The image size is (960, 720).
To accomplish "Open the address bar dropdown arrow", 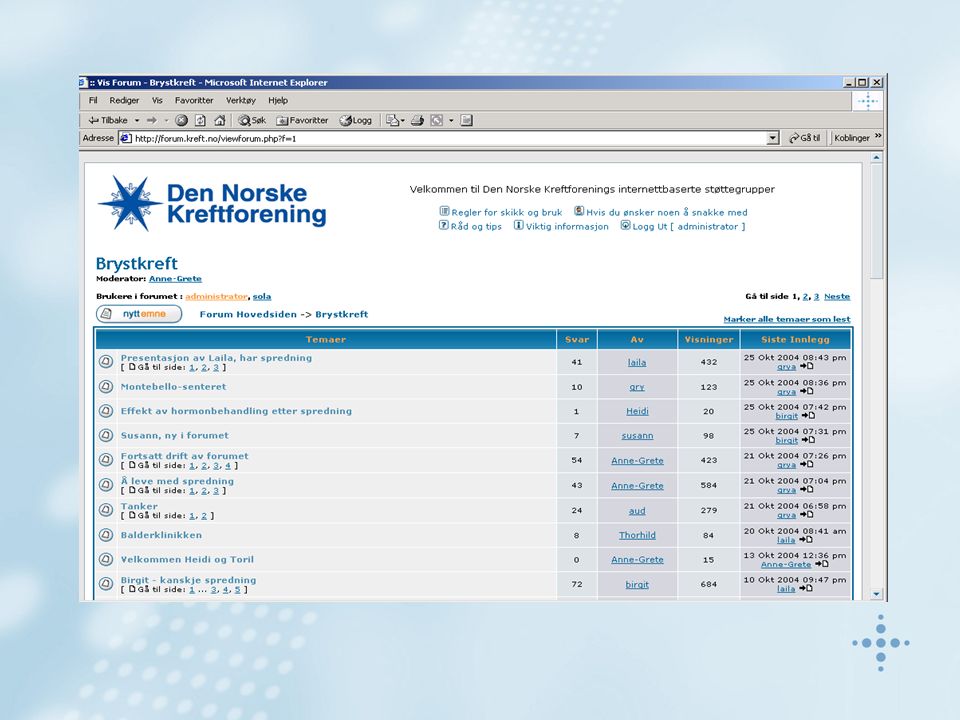I will 773,138.
